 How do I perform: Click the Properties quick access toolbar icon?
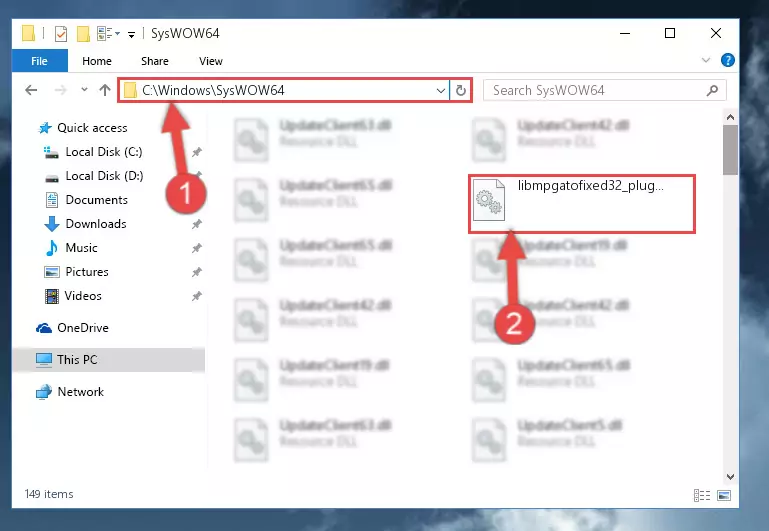(61, 34)
